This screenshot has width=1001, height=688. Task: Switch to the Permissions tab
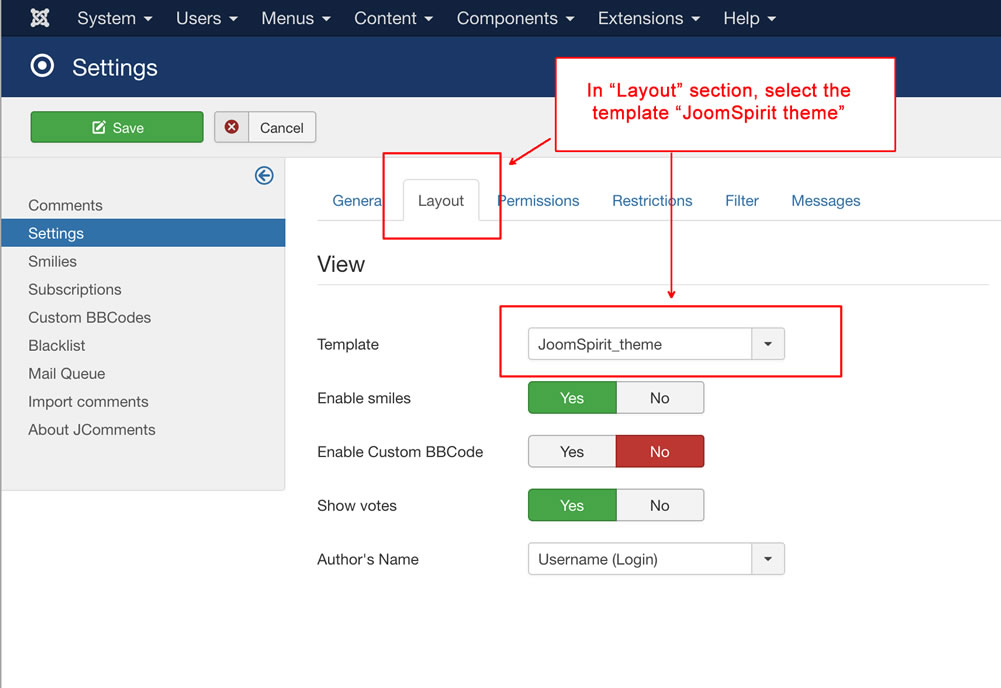pyautogui.click(x=540, y=201)
